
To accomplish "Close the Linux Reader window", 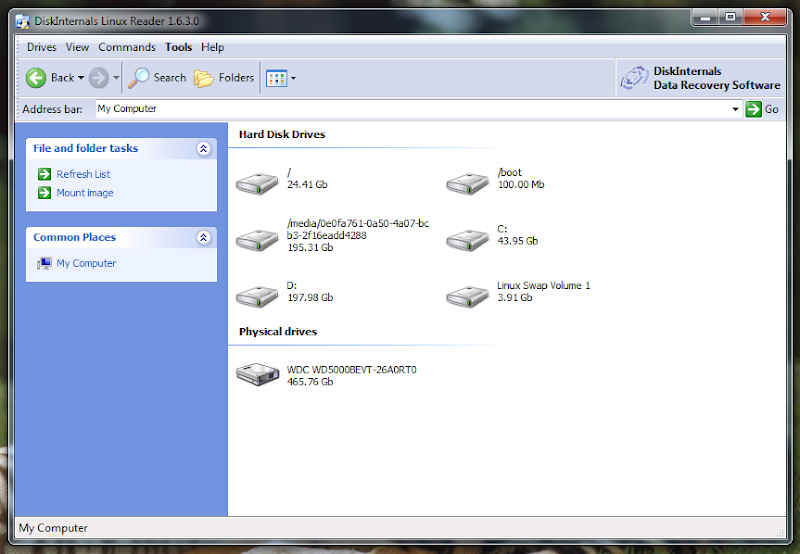I will coord(765,17).
